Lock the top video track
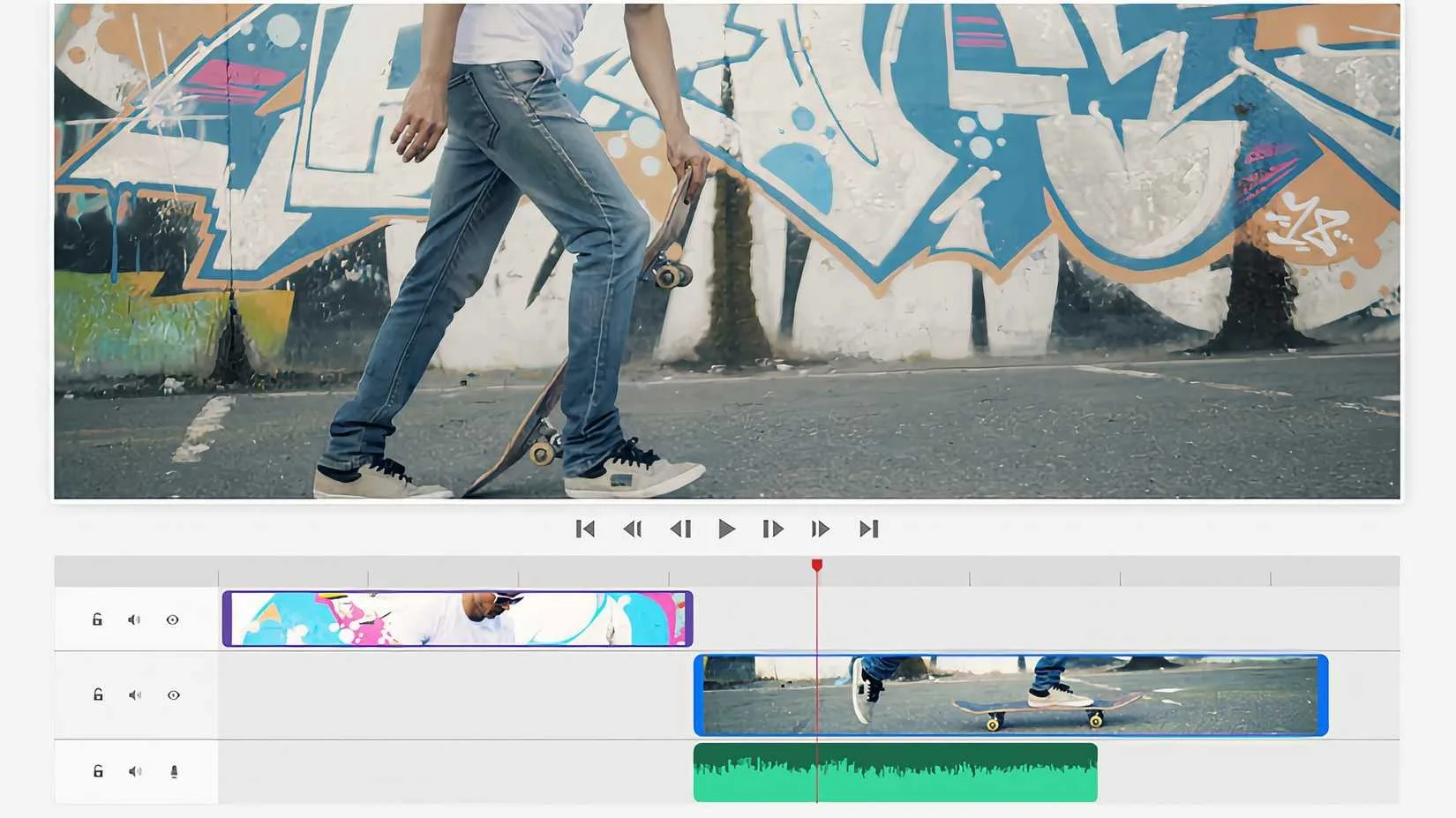 point(98,619)
